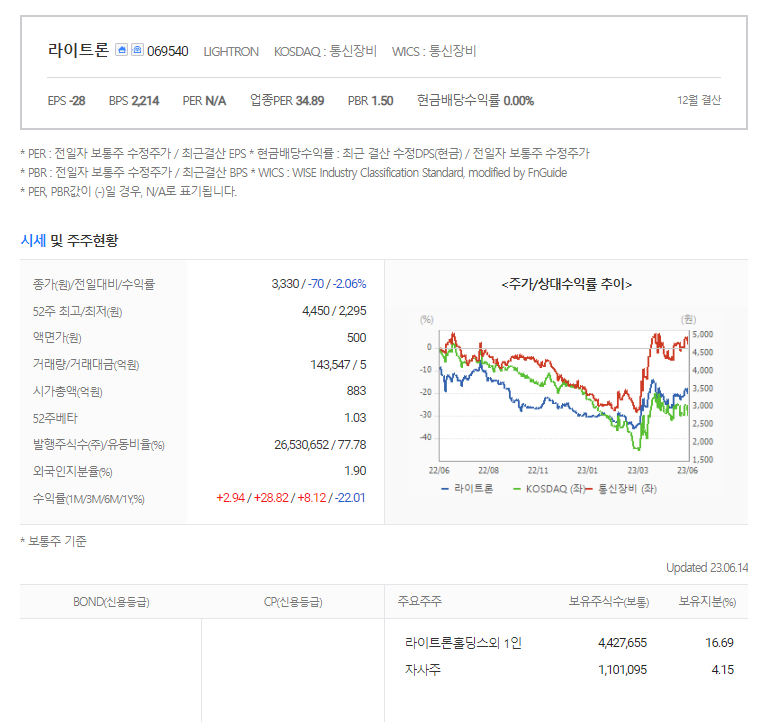Click the foreign ownership value 1.90
Image resolution: width=760 pixels, height=722 pixels.
pyautogui.click(x=355, y=471)
